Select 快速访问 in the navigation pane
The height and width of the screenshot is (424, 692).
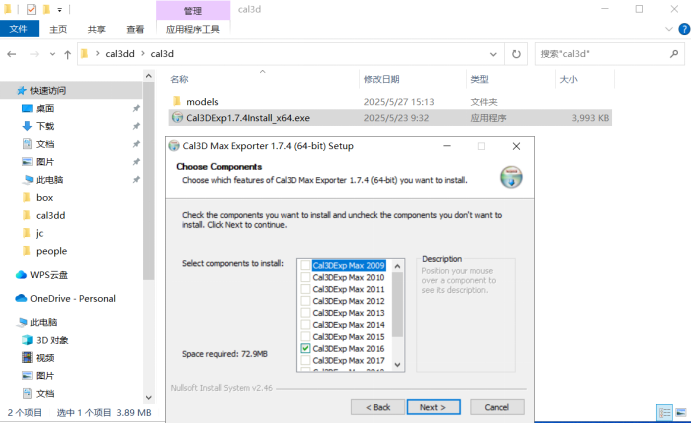[x=48, y=90]
